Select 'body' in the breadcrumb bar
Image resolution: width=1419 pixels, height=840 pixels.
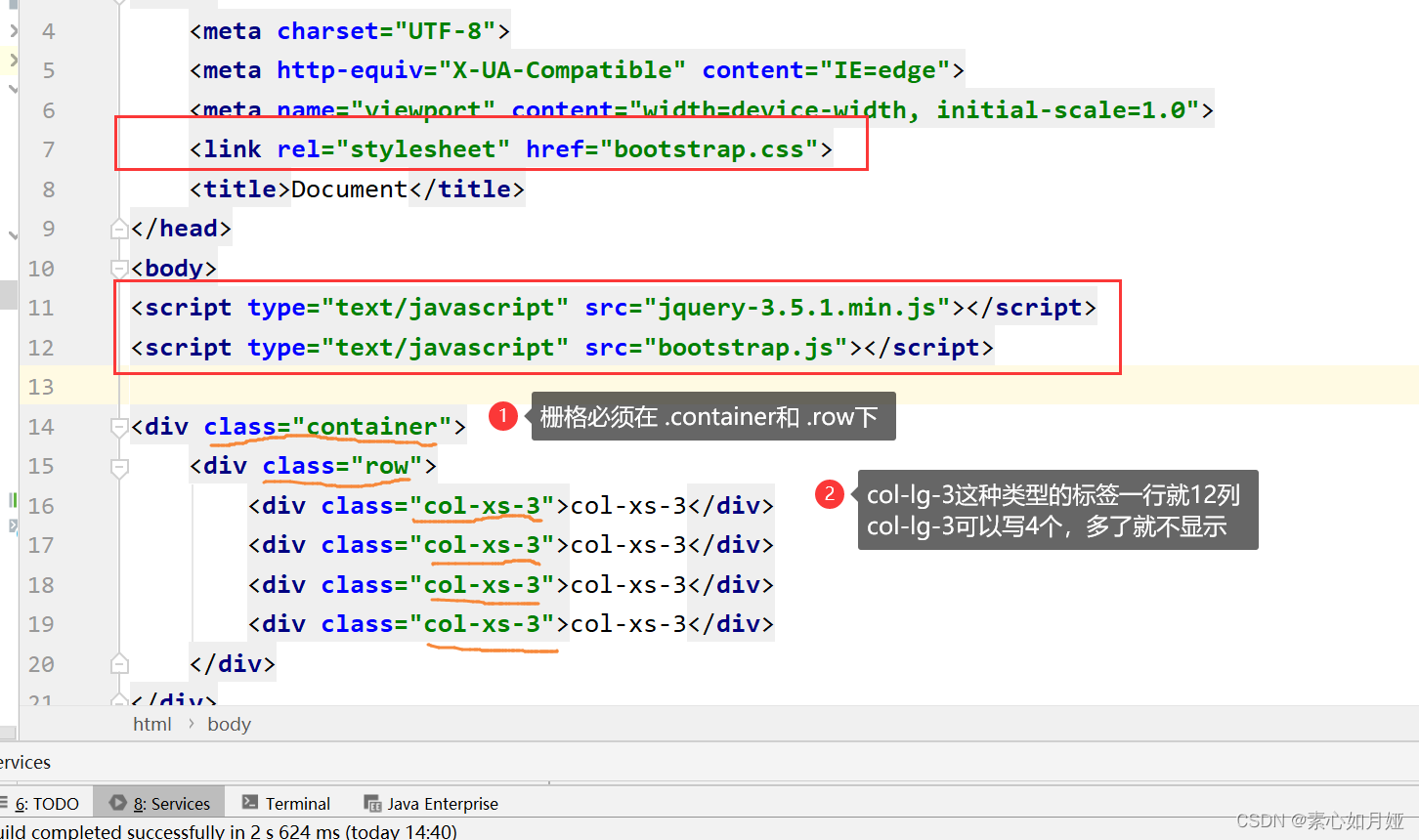(x=229, y=724)
